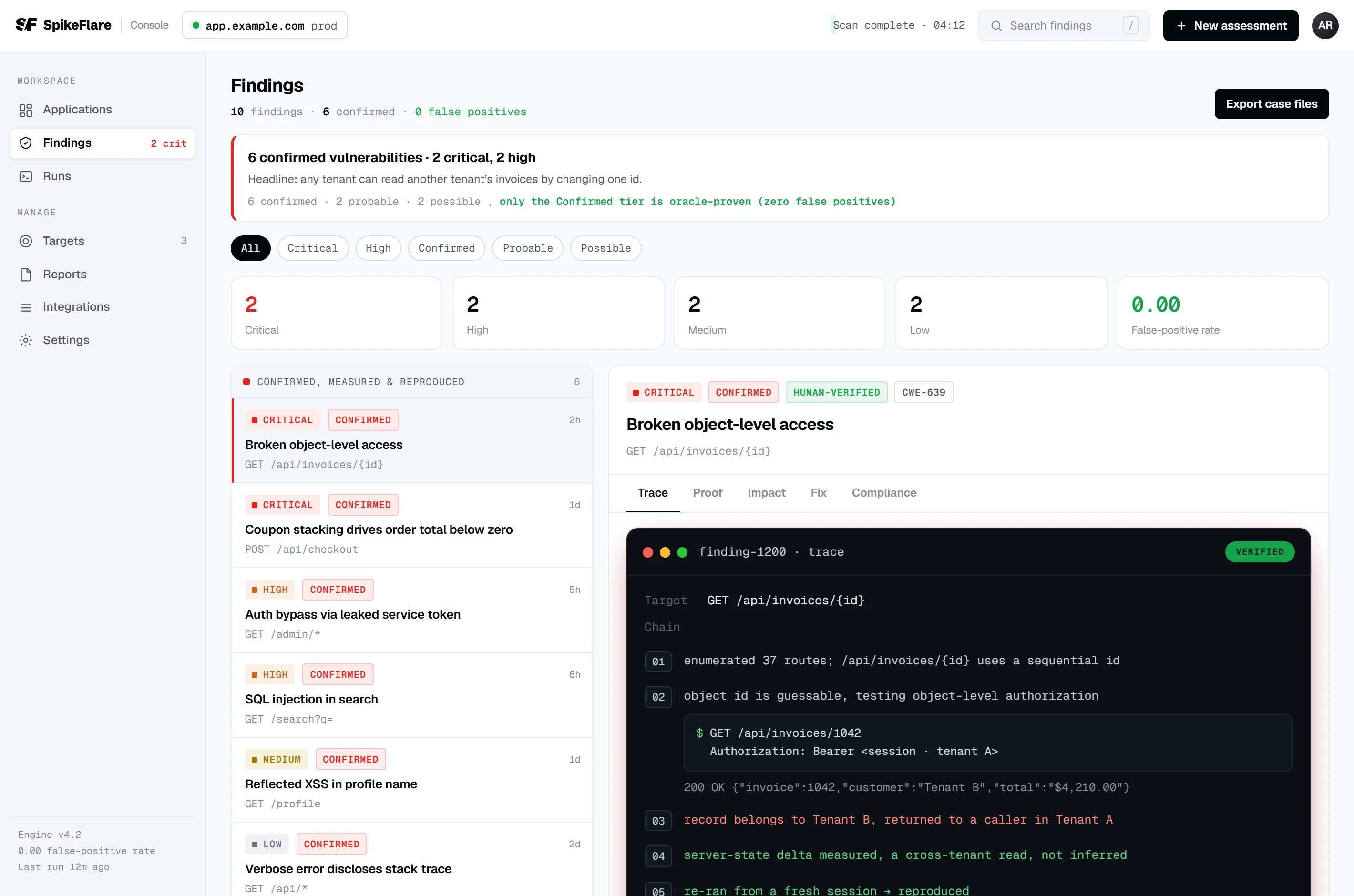The height and width of the screenshot is (896, 1354).
Task: Open the Fix tab
Action: (819, 493)
